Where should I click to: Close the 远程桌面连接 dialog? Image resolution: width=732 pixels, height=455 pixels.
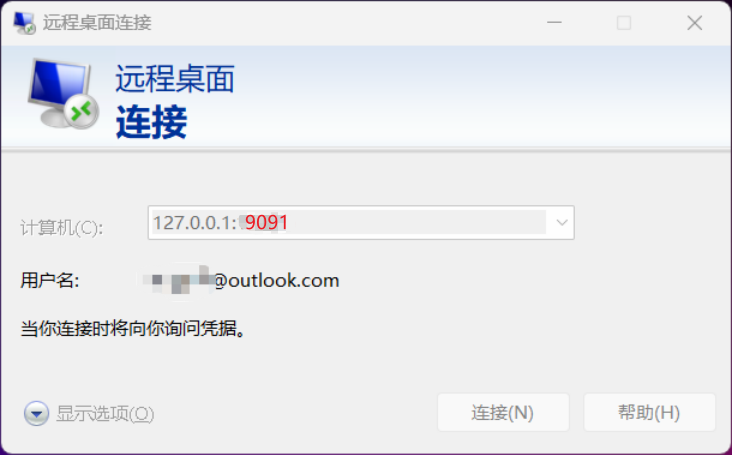tap(694, 22)
